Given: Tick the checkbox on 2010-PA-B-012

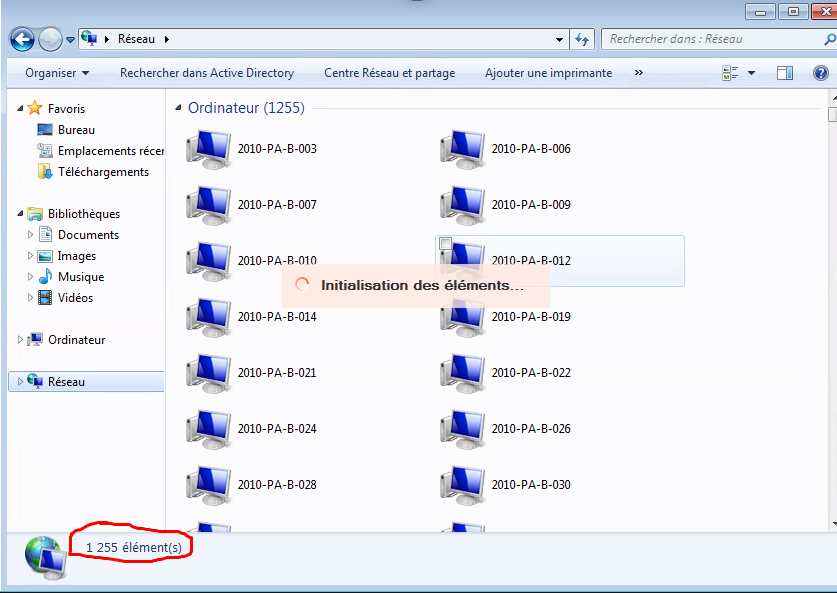Looking at the screenshot, I should pos(446,244).
